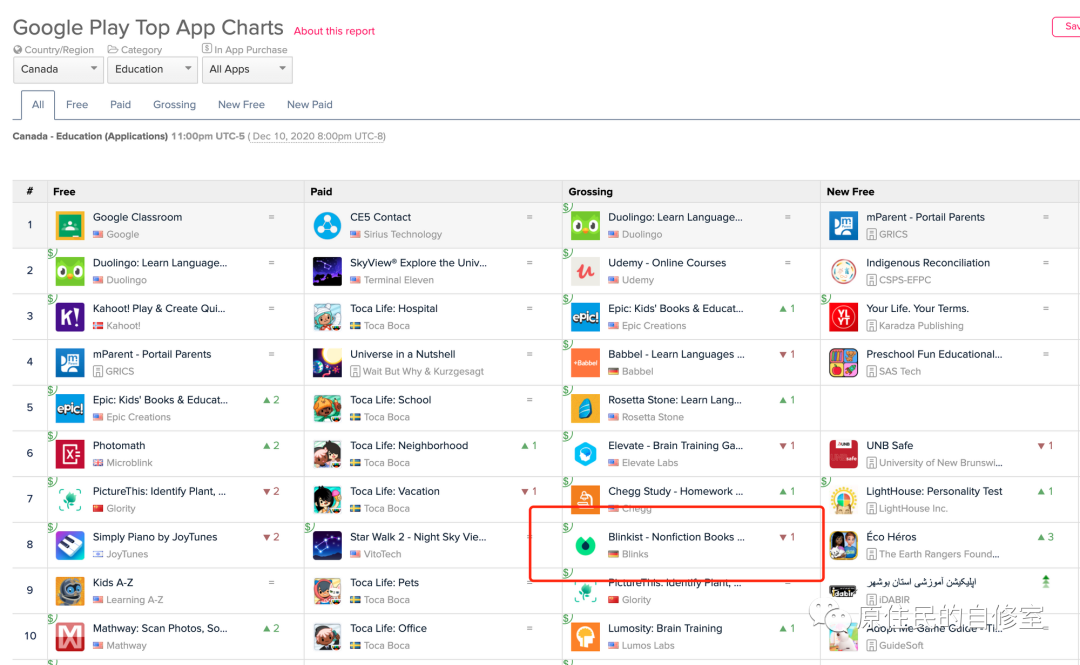Image resolution: width=1080 pixels, height=665 pixels.
Task: Click the Duolingo icon in Free column
Action: tap(70, 272)
